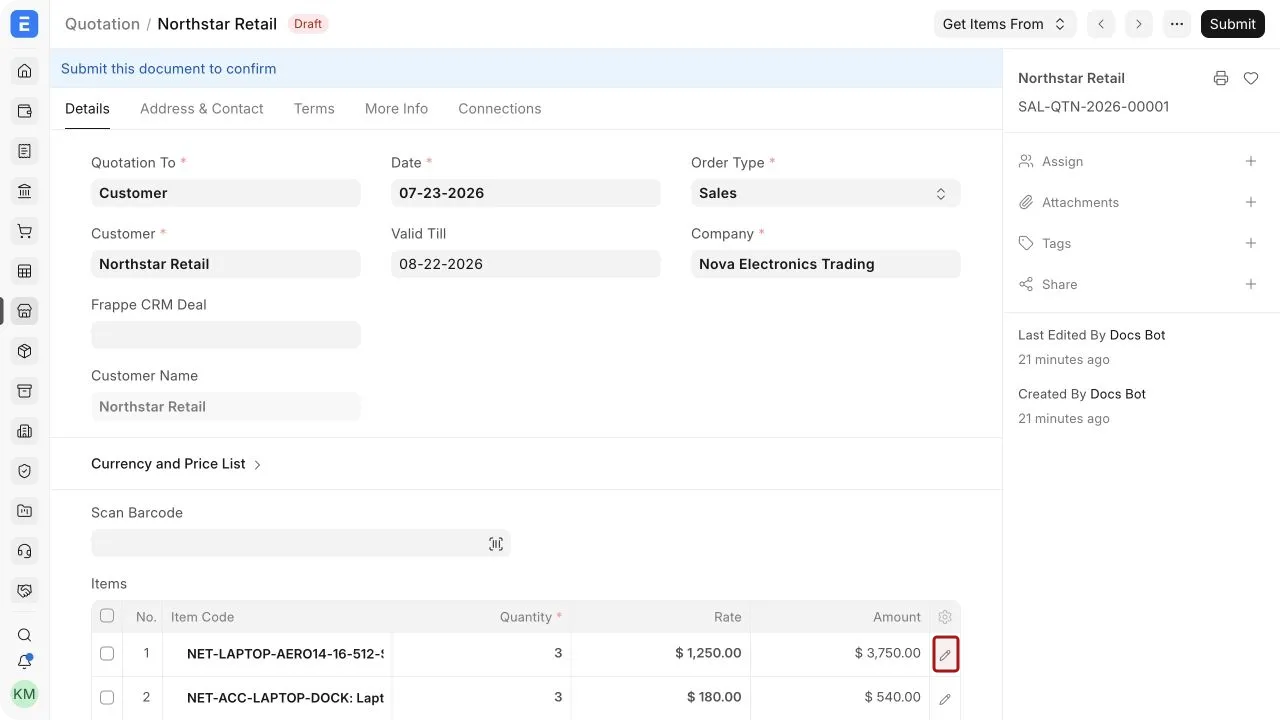Screen dimensions: 1280x720
Task: Open the wallet icon in sidebar
Action: [25, 111]
